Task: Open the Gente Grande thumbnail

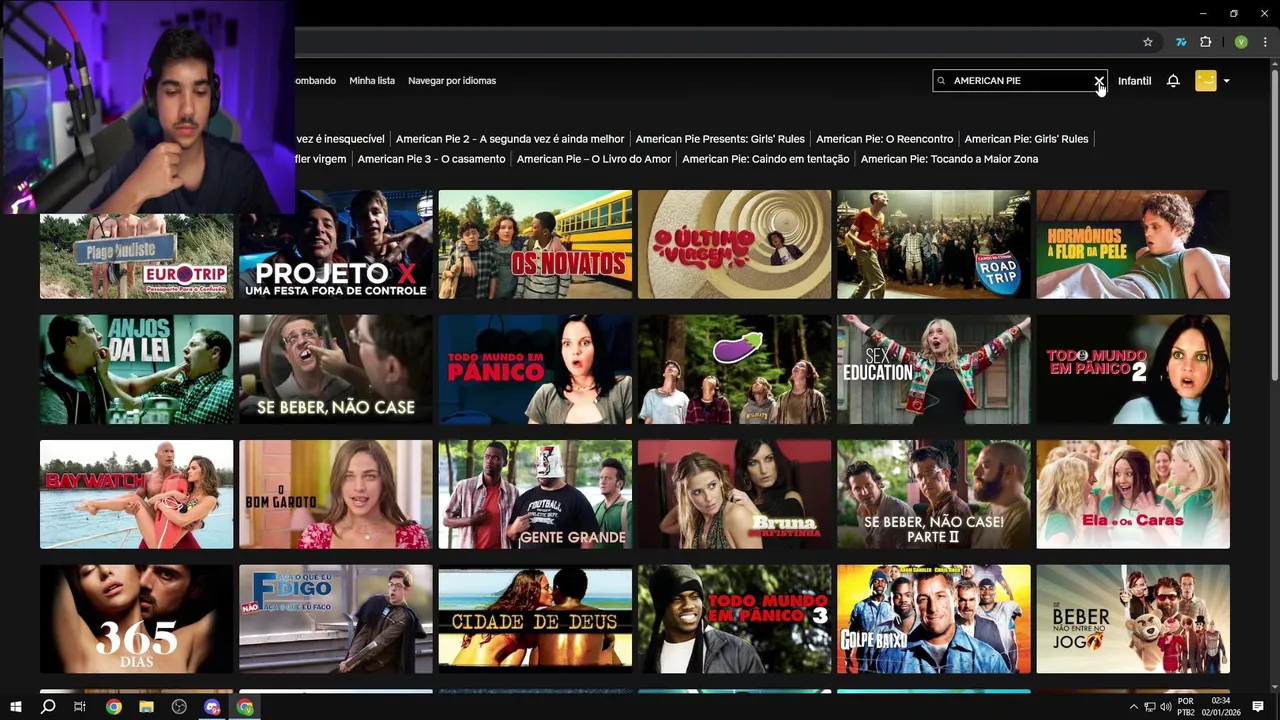Action: coord(535,494)
